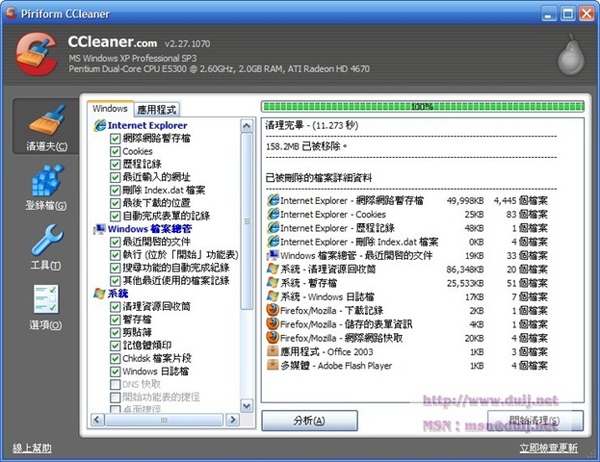Toggle 記憶體傾印 checkbox
600x462 pixels.
coord(115,346)
